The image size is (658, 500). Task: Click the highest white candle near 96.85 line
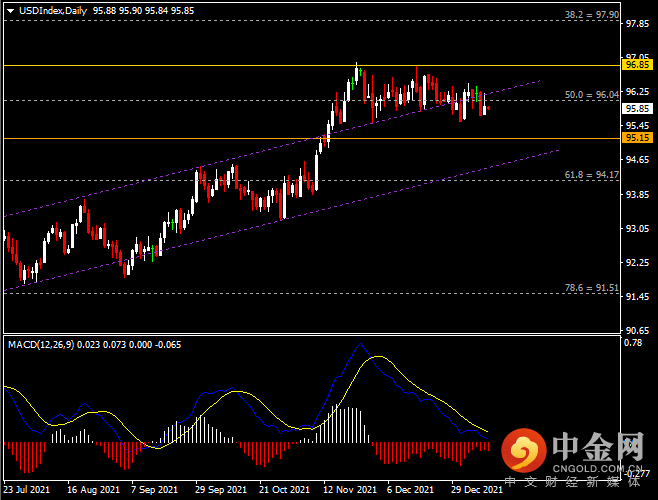356,70
